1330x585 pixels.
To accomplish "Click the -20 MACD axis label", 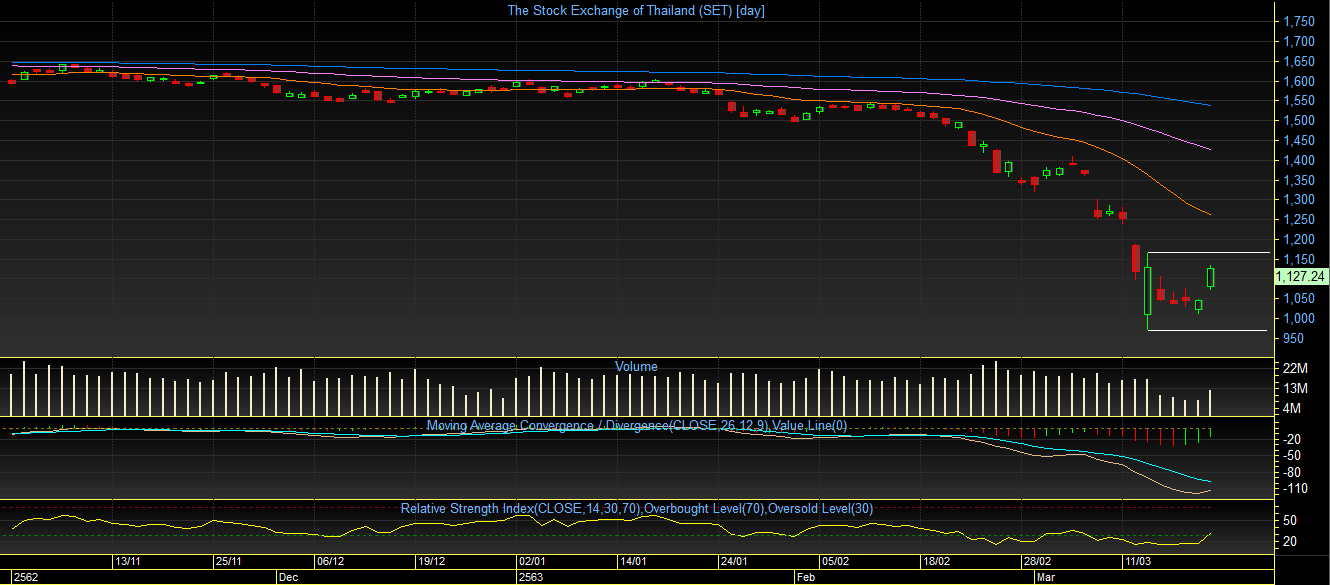I will 1292,439.
